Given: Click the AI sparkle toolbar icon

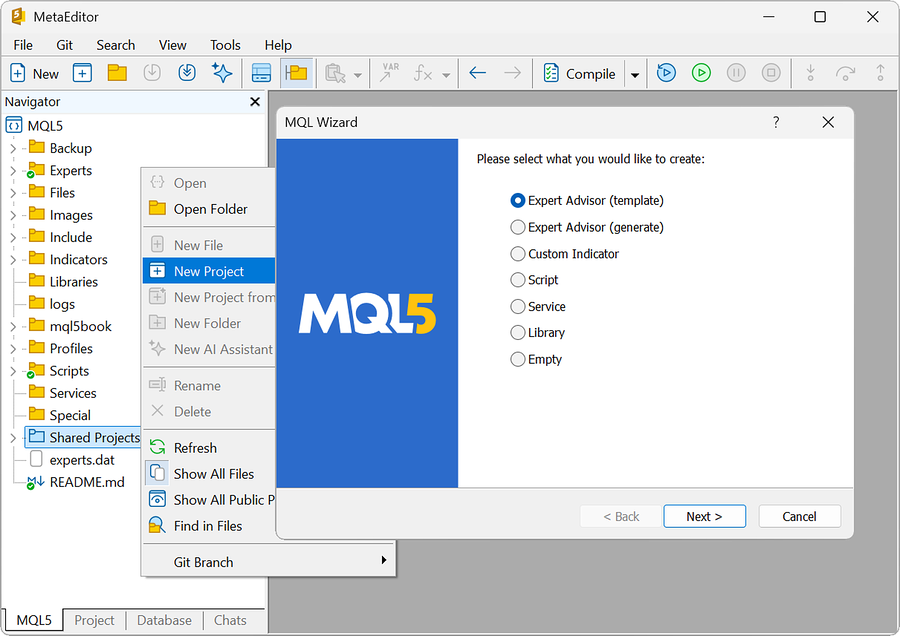Looking at the screenshot, I should (222, 73).
